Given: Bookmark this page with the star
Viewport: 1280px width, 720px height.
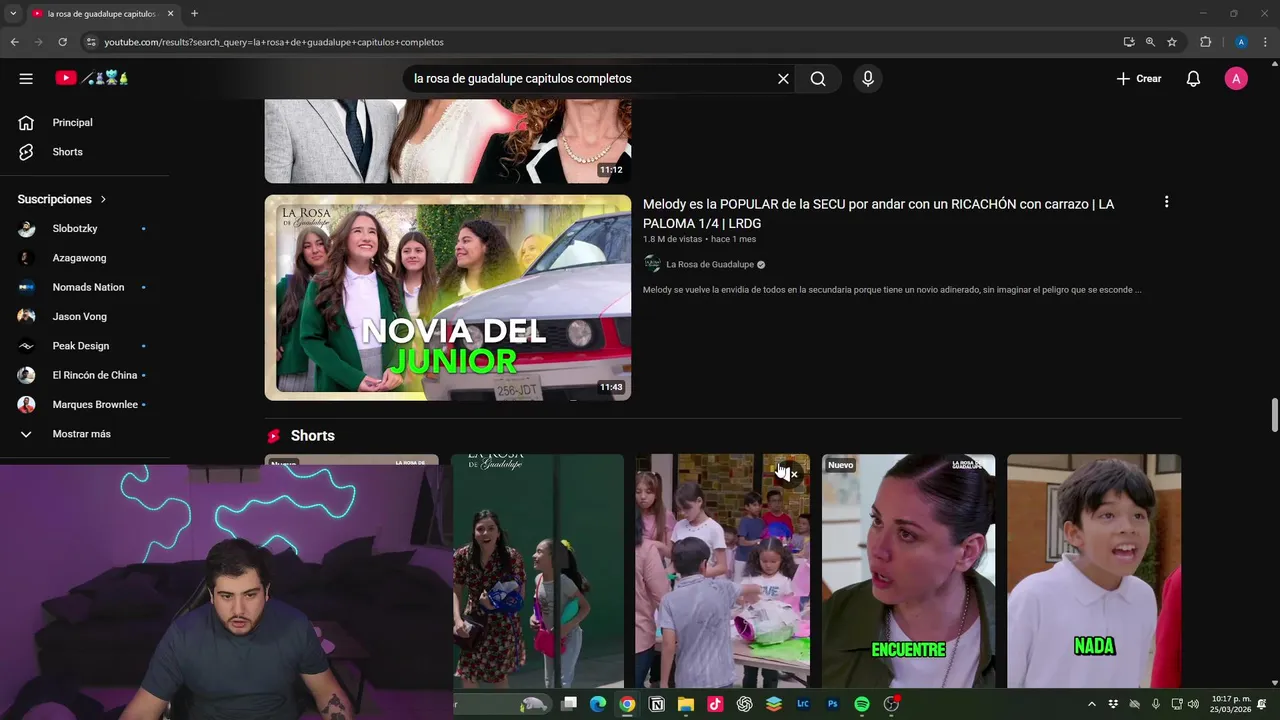Looking at the screenshot, I should click(1172, 42).
